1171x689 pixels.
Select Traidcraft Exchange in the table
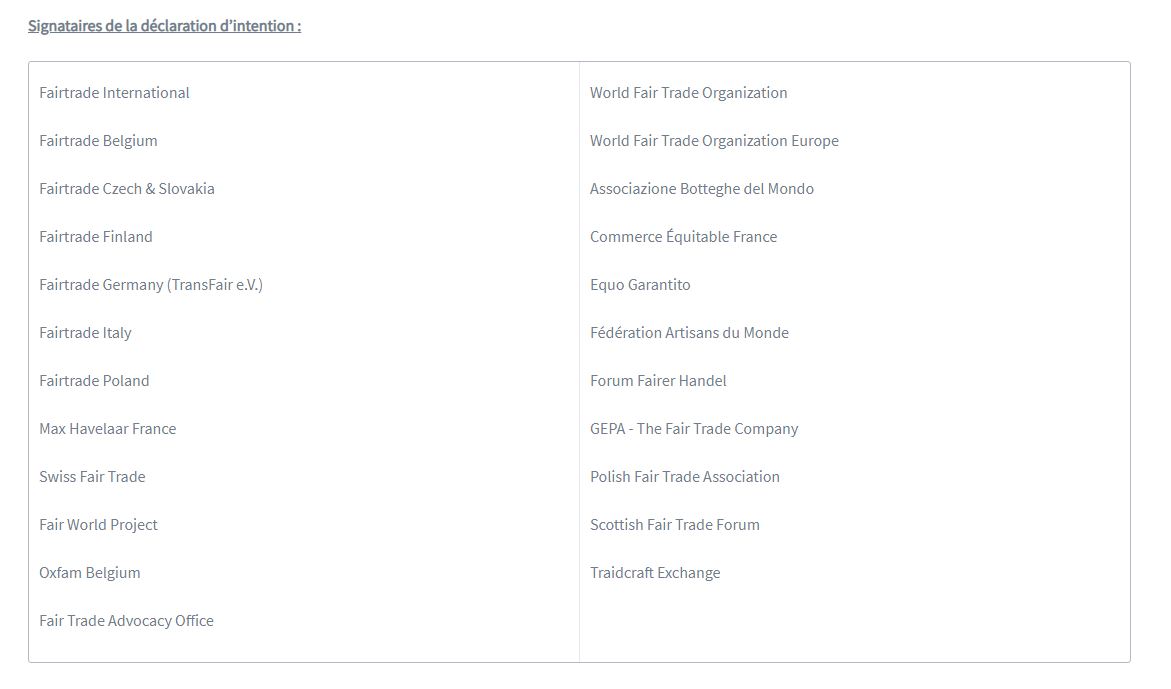655,573
